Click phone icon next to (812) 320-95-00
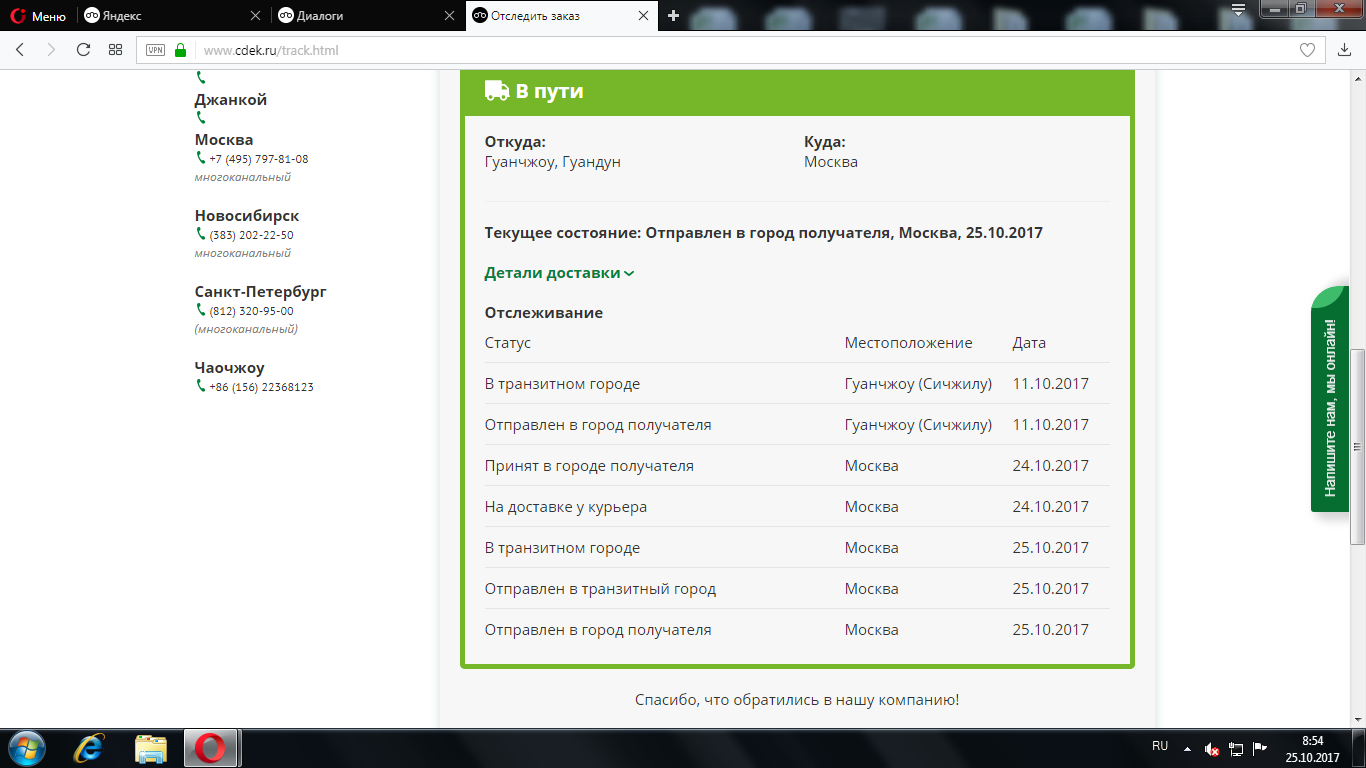The width and height of the screenshot is (1366, 768). (201, 310)
